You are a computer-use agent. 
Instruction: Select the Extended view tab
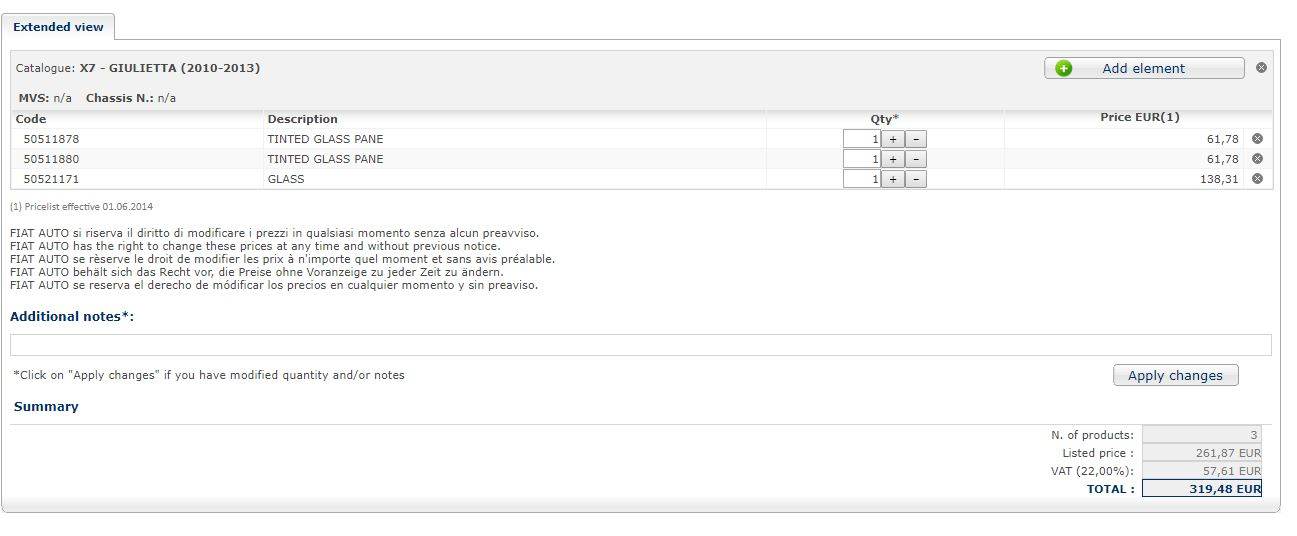click(x=58, y=27)
